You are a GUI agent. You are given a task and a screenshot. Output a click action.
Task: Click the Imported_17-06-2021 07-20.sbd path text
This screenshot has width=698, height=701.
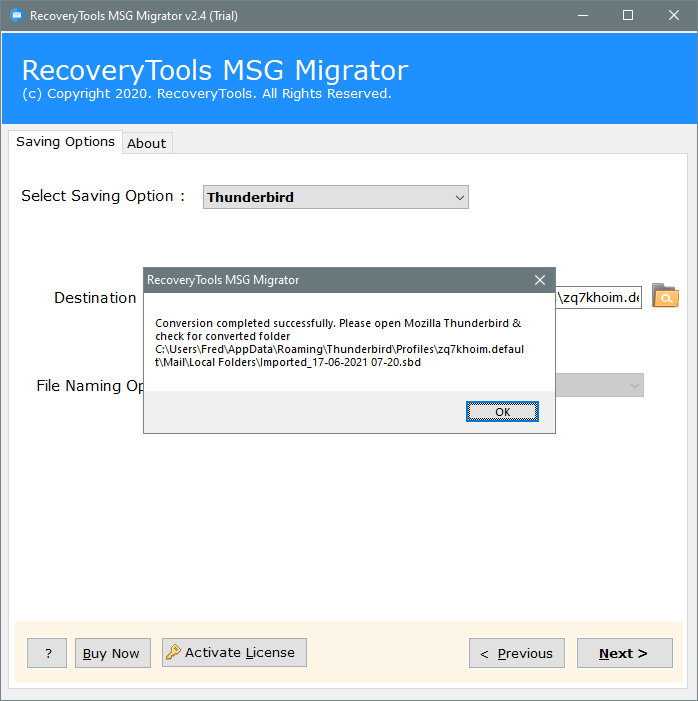[x=340, y=362]
